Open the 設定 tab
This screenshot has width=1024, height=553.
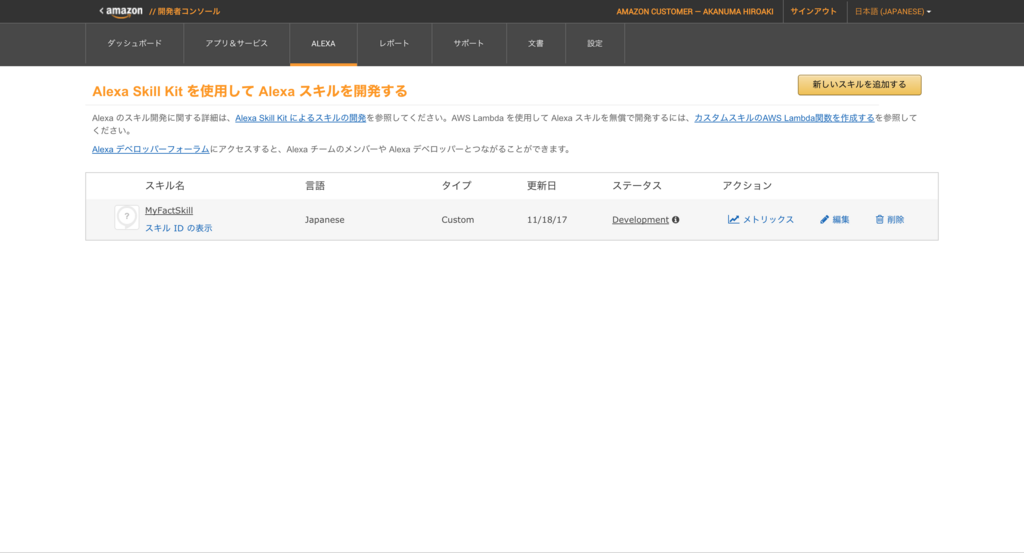[x=595, y=44]
